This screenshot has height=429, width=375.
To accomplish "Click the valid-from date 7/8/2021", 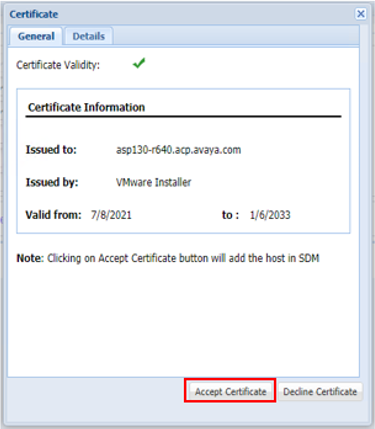I will (111, 215).
